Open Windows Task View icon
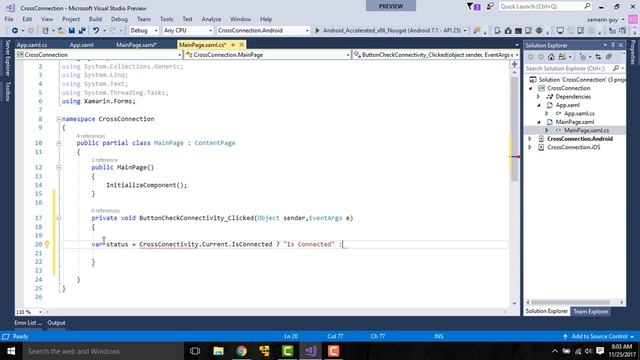 coord(195,351)
